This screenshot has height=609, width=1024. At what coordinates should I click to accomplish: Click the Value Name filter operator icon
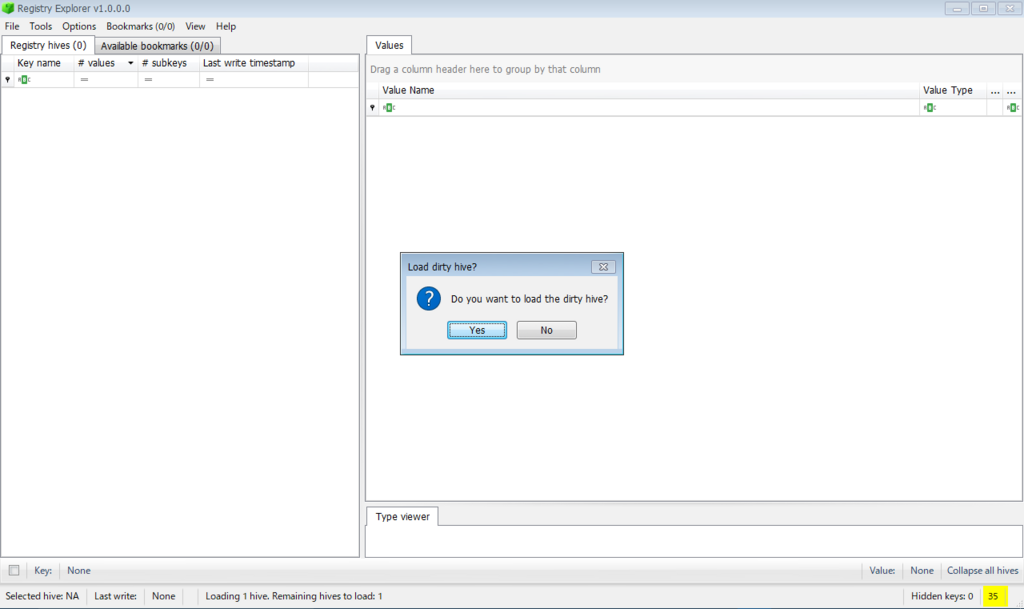(389, 108)
